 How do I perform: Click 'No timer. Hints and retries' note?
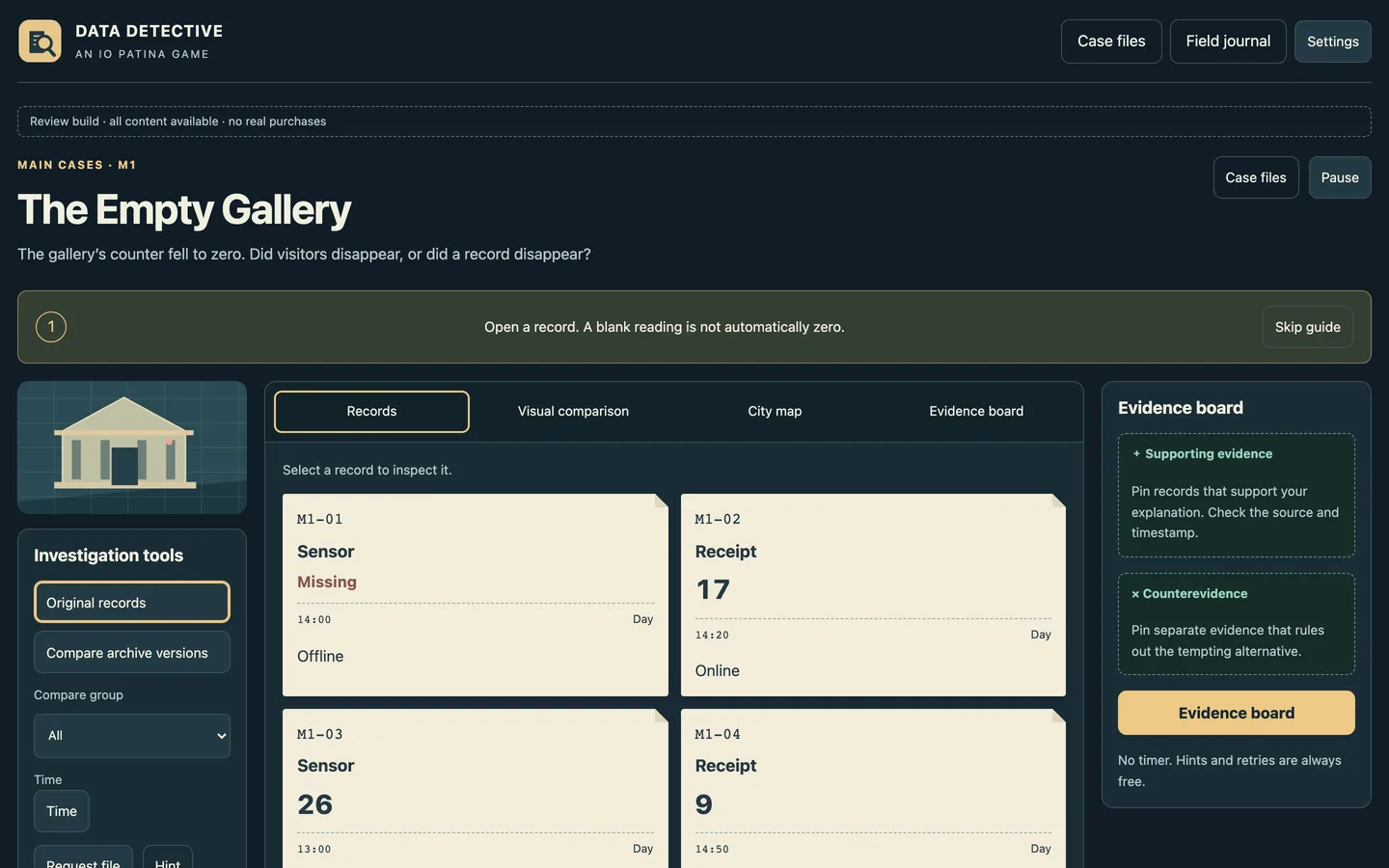pyautogui.click(x=1230, y=771)
